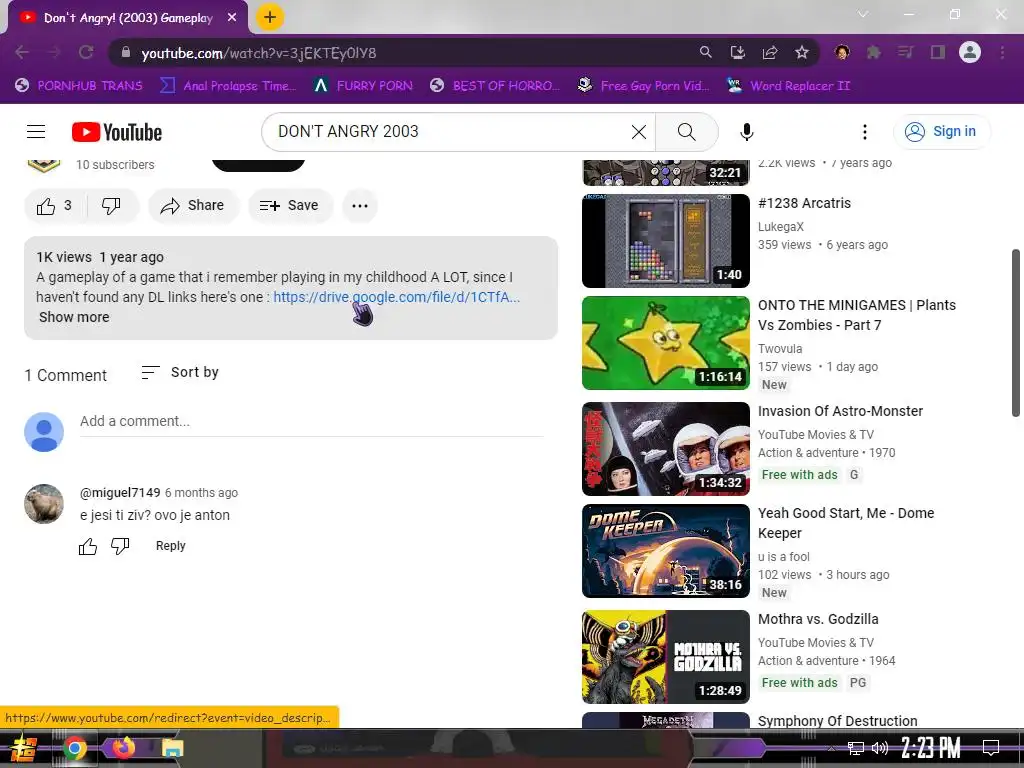Reload the current page
The width and height of the screenshot is (1024, 768).
pos(86,52)
